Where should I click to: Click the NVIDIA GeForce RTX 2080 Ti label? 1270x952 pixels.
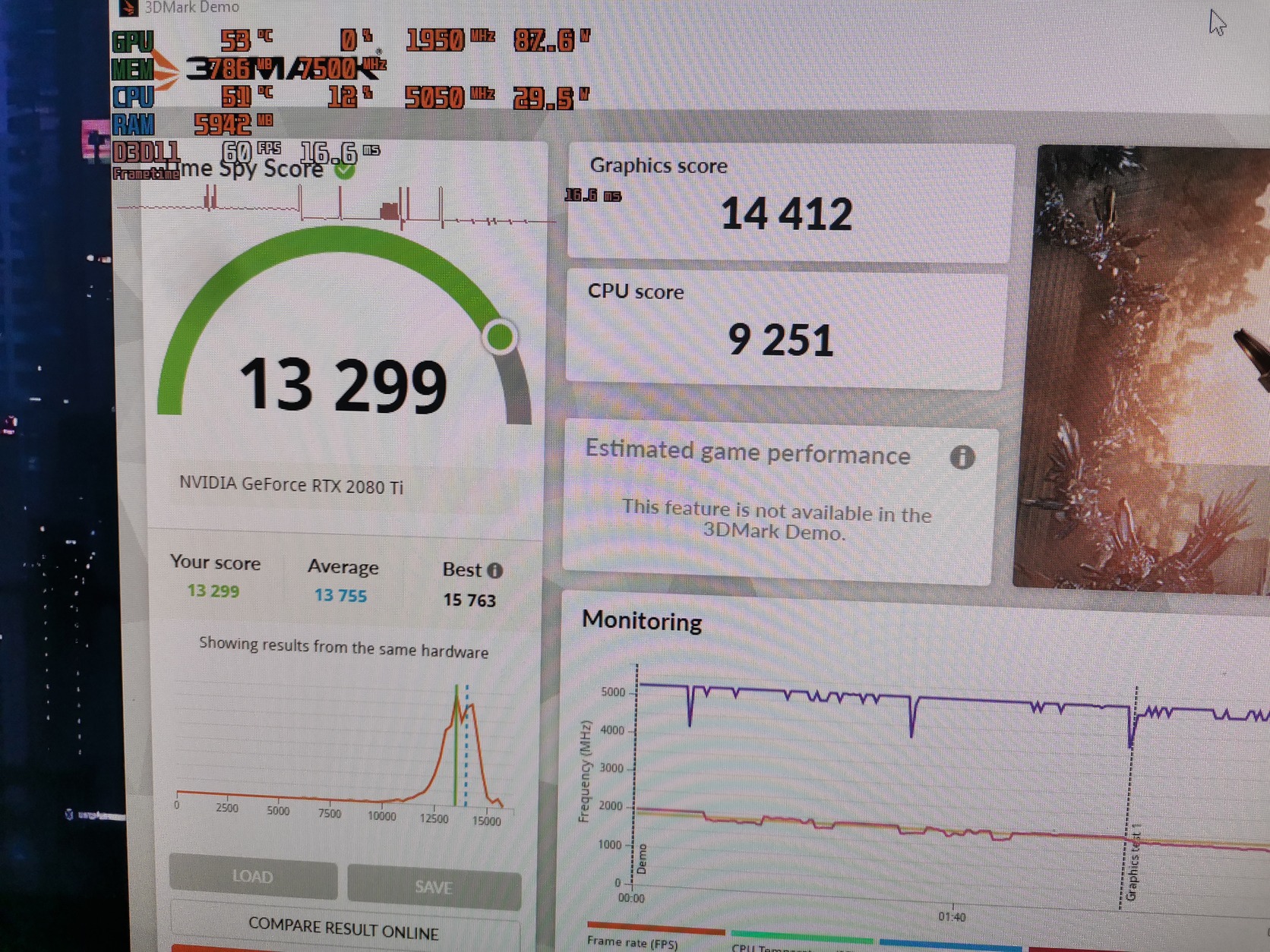(291, 484)
